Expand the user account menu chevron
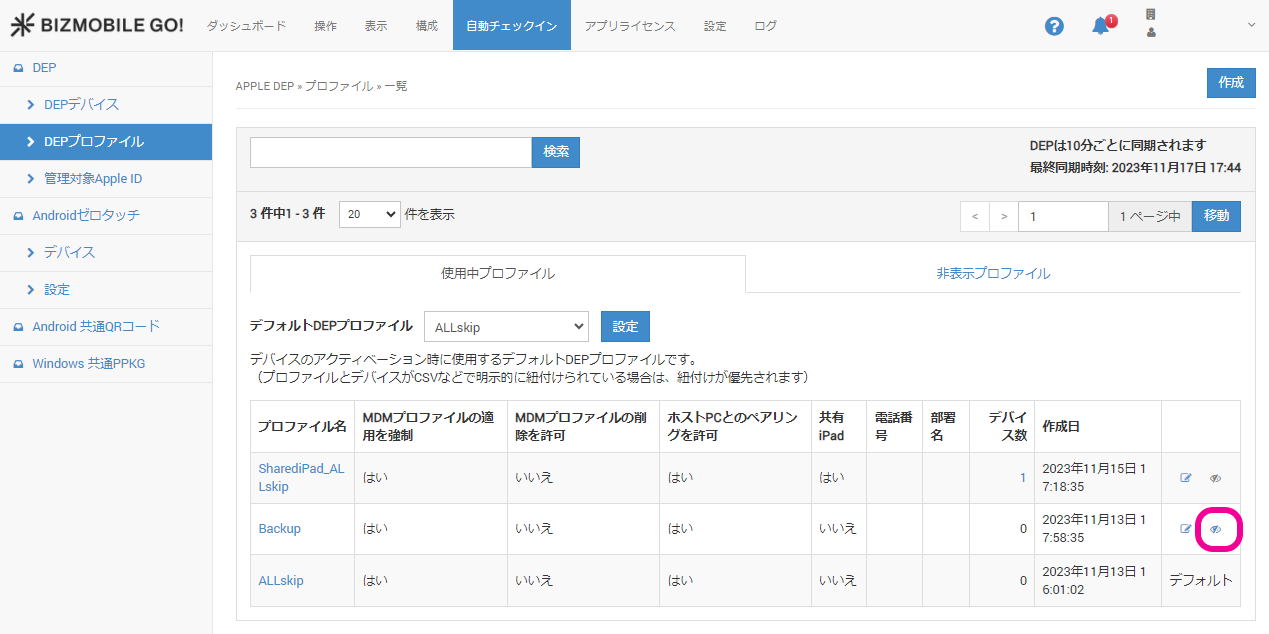 pyautogui.click(x=1251, y=25)
